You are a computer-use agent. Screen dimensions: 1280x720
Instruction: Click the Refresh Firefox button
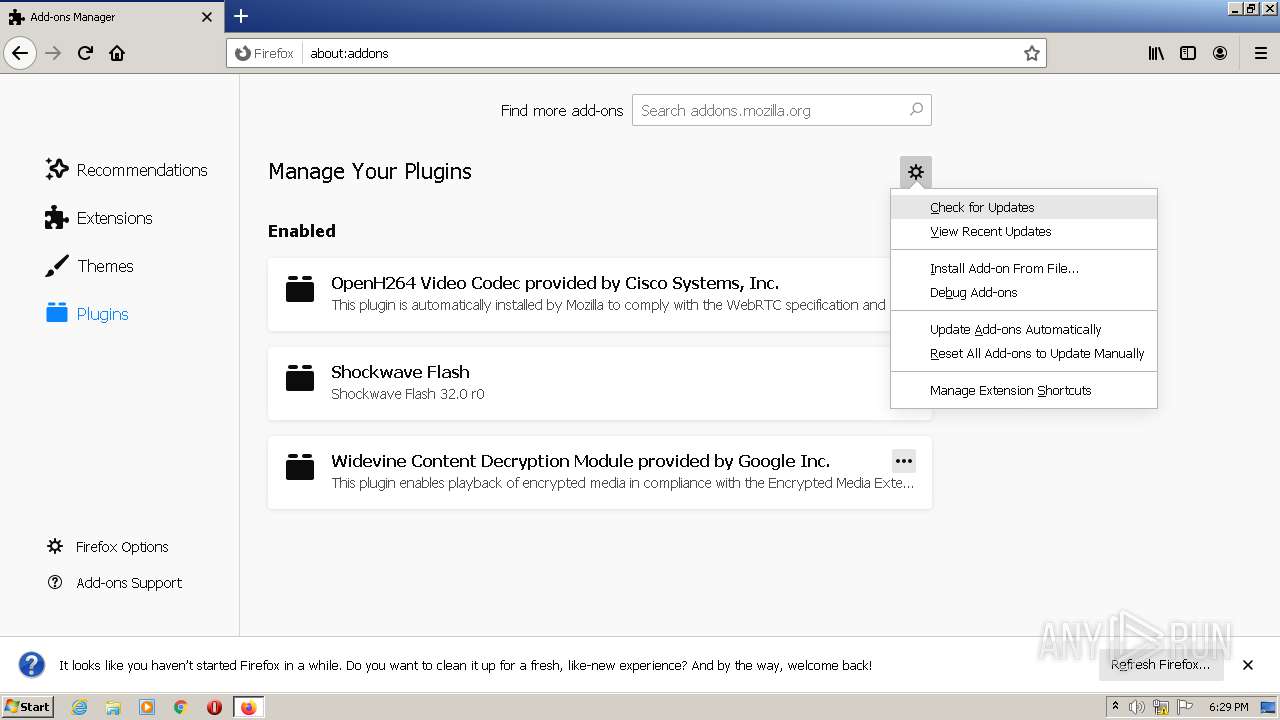[1160, 664]
